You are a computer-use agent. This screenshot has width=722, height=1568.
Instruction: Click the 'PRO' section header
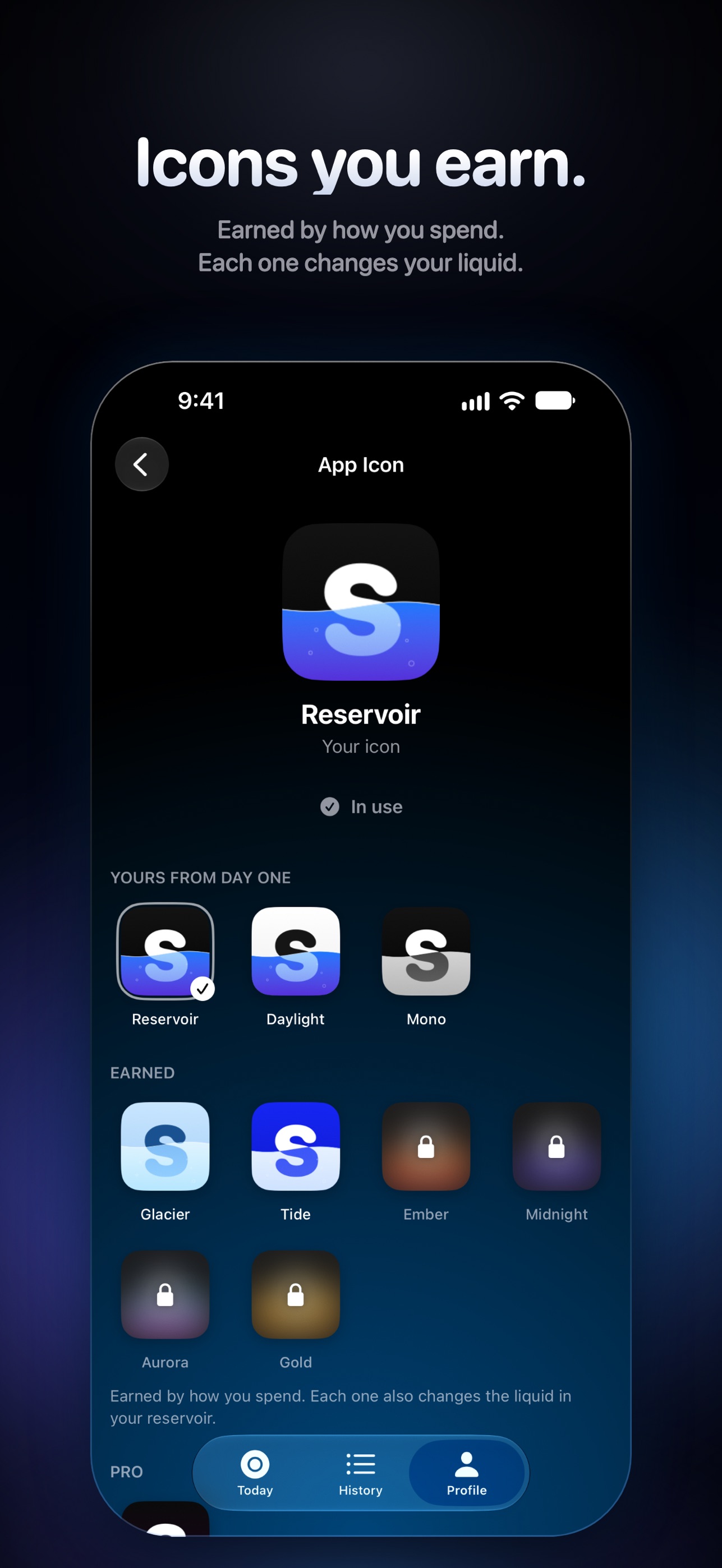pyautogui.click(x=127, y=1472)
